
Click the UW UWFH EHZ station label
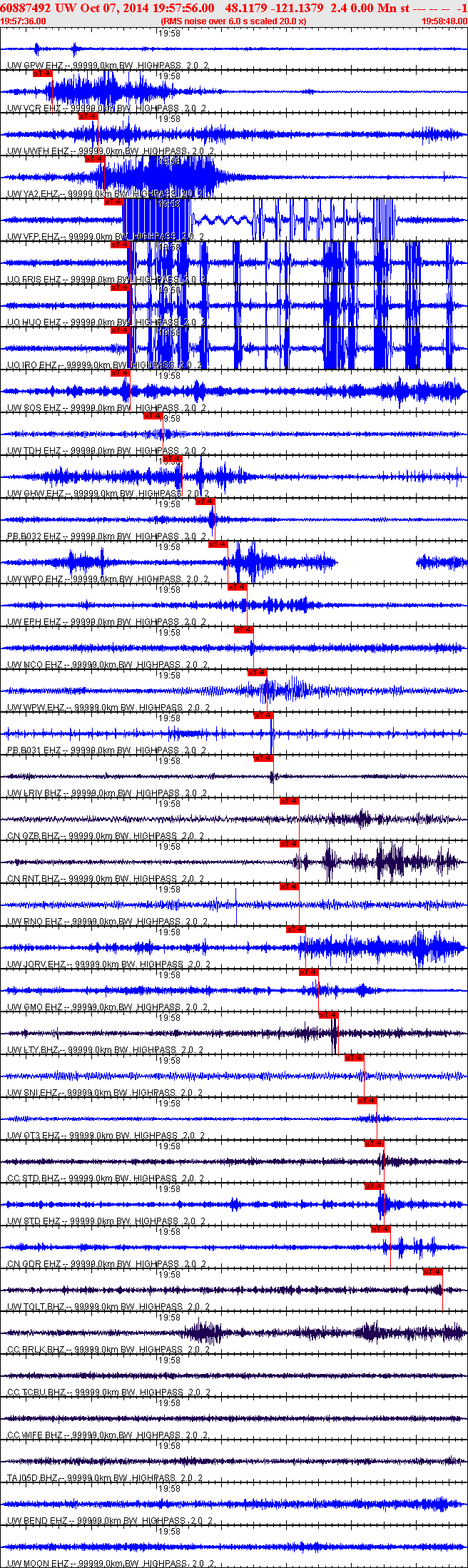(x=111, y=151)
